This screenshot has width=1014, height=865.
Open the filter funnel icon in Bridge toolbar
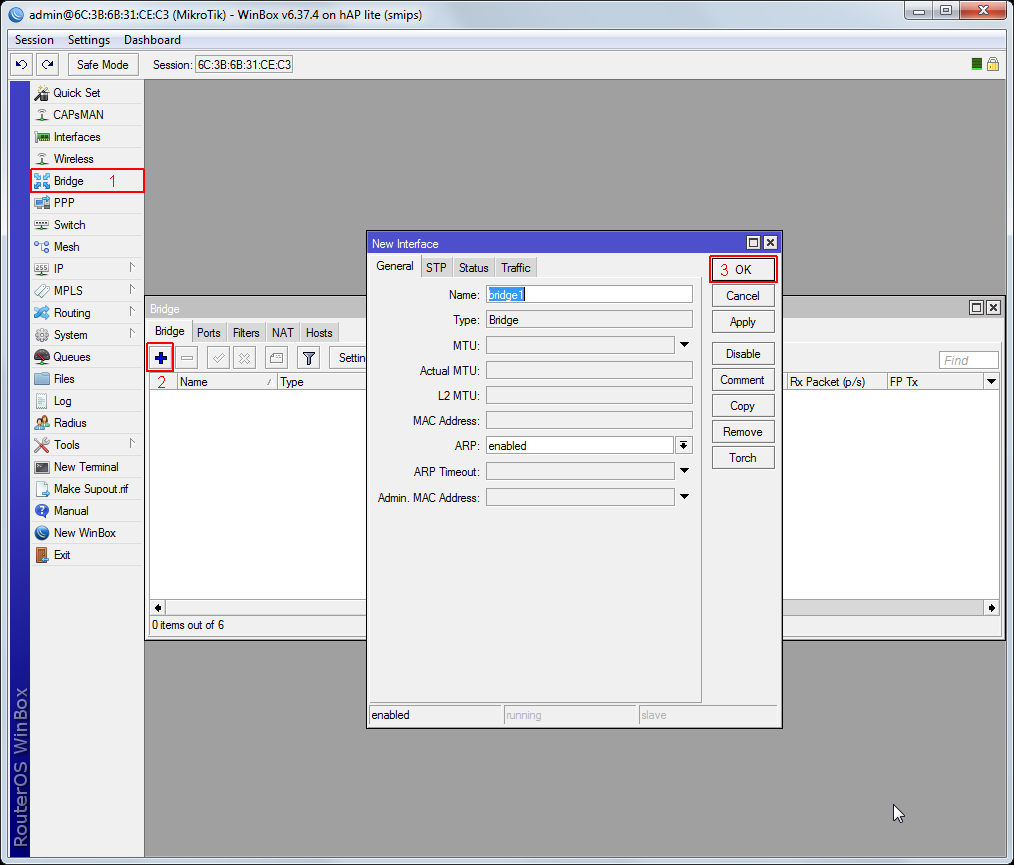coord(308,357)
